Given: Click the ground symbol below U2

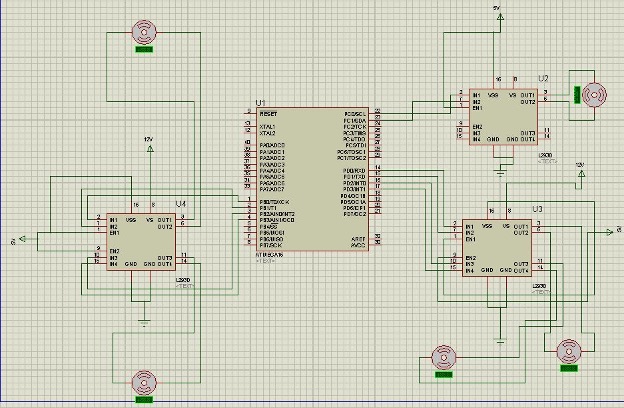Looking at the screenshot, I should pos(500,173).
